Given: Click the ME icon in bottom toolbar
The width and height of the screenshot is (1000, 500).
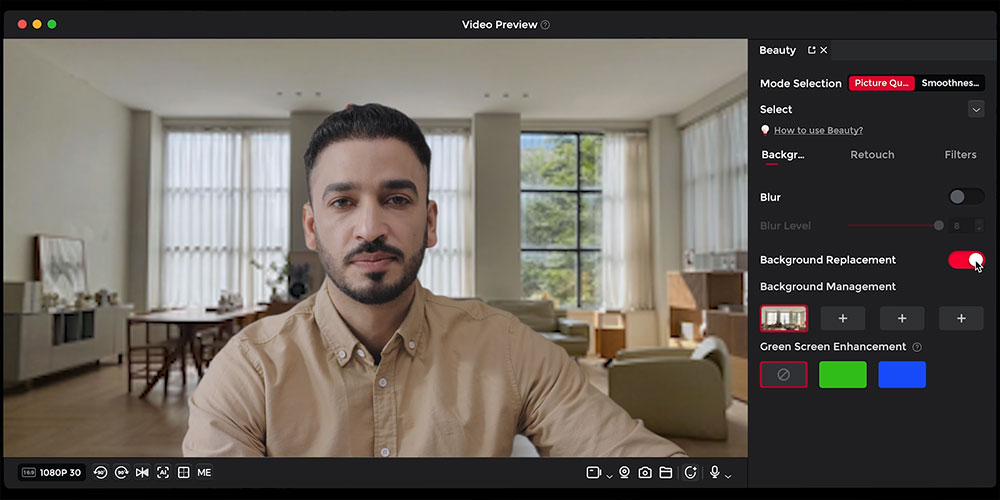Looking at the screenshot, I should pyautogui.click(x=204, y=473).
